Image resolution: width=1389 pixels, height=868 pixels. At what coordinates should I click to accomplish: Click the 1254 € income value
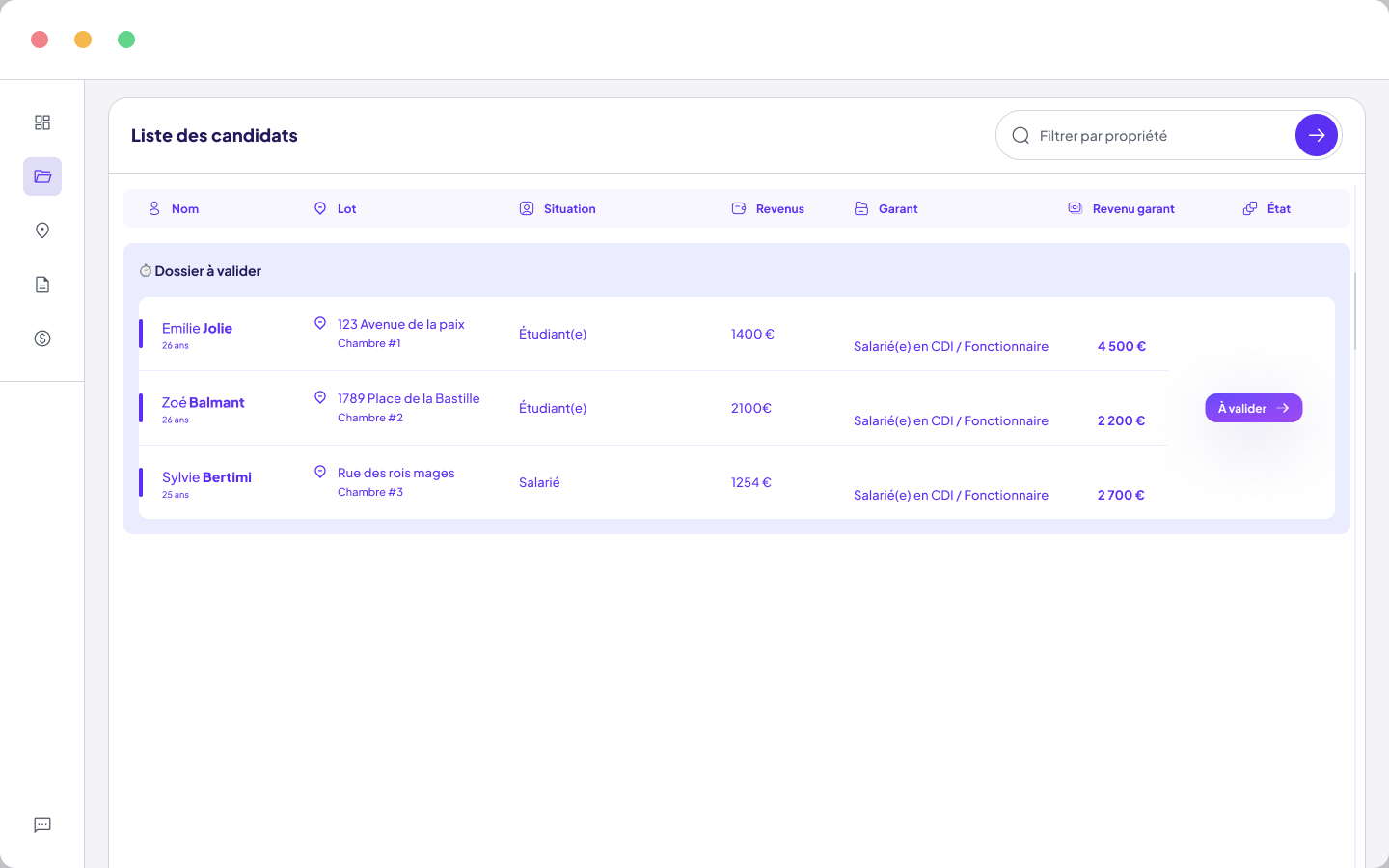[x=751, y=483]
